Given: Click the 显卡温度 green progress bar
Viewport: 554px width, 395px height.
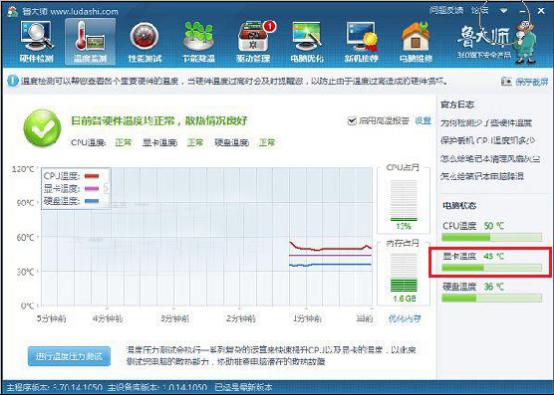Looking at the screenshot, I should coord(491,268).
